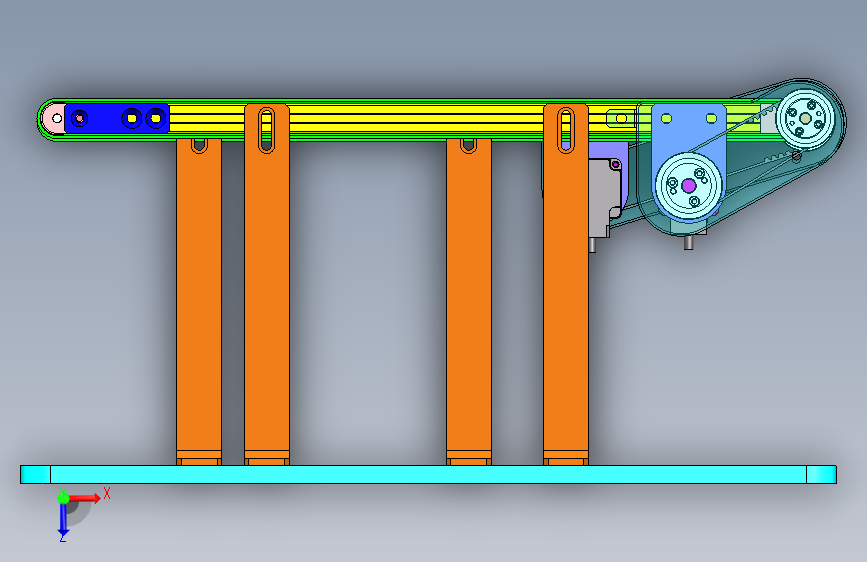The width and height of the screenshot is (867, 562).
Task: Select the lower timing pulley with magenta center
Action: 688,186
